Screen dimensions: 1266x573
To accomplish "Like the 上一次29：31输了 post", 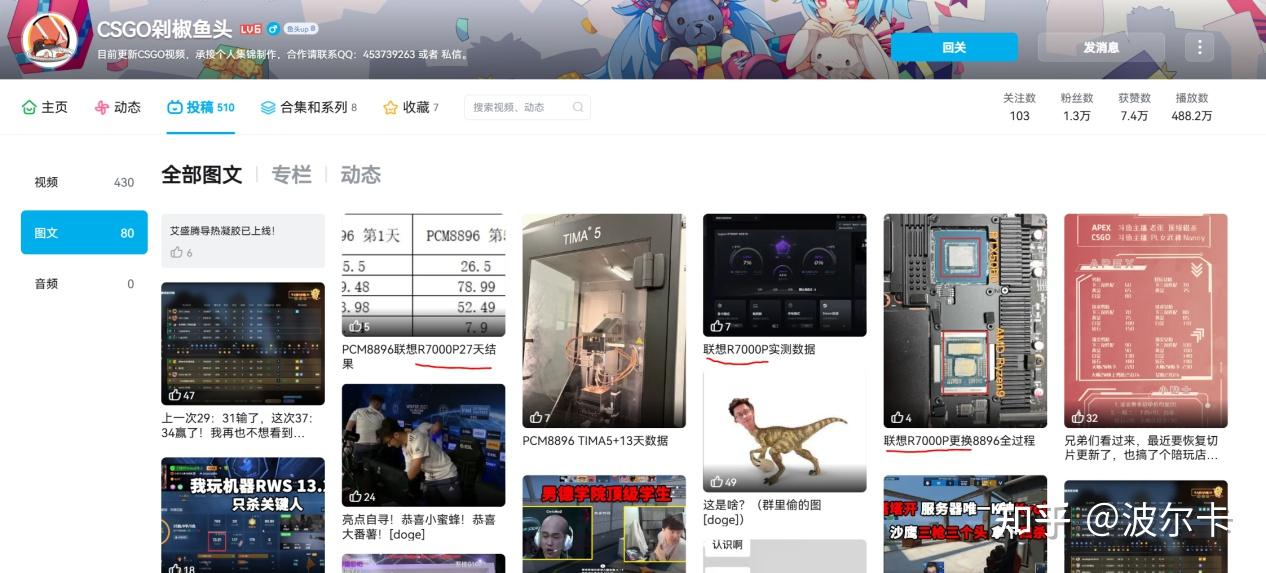I will pyautogui.click(x=174, y=395).
